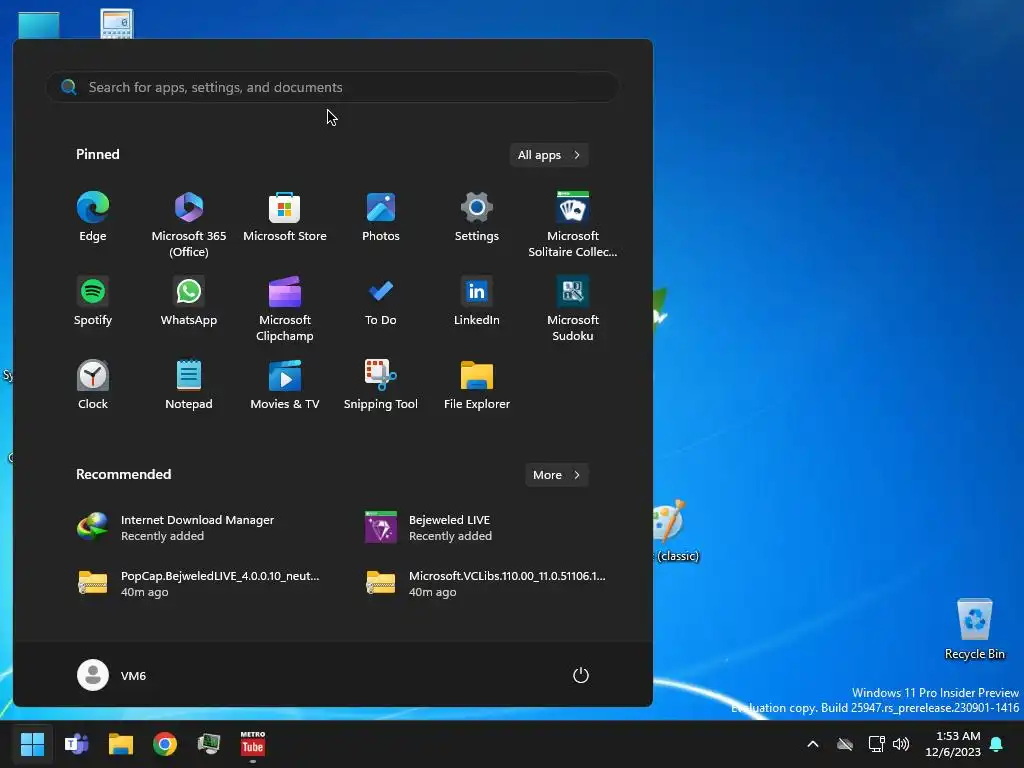This screenshot has width=1024, height=768.
Task: Select the Recycle Bin desktop icon
Action: coord(974,630)
